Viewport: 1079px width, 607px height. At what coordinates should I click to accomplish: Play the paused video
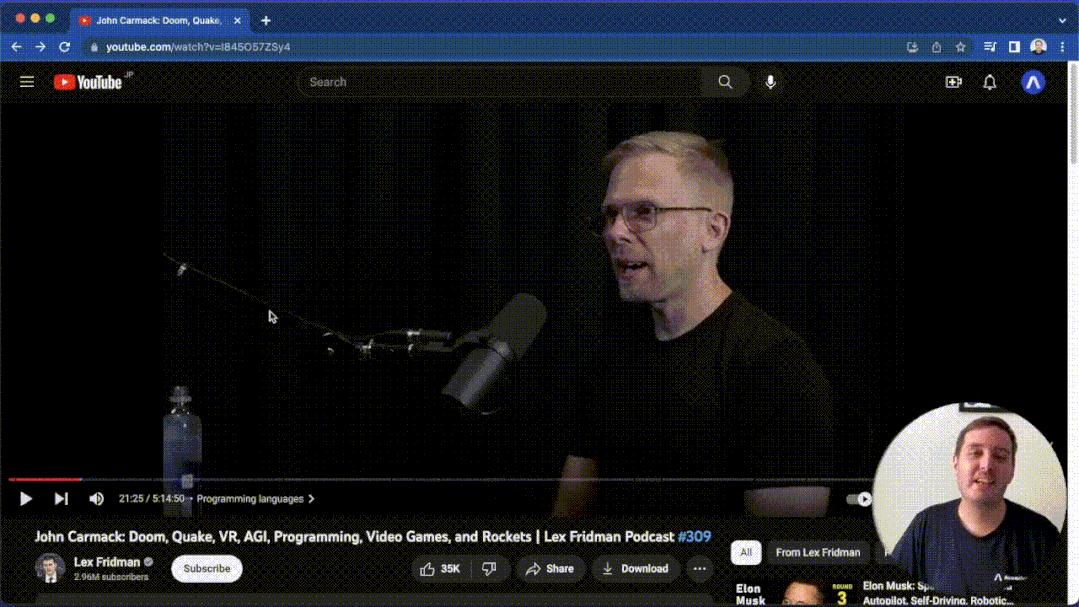[x=25, y=499]
